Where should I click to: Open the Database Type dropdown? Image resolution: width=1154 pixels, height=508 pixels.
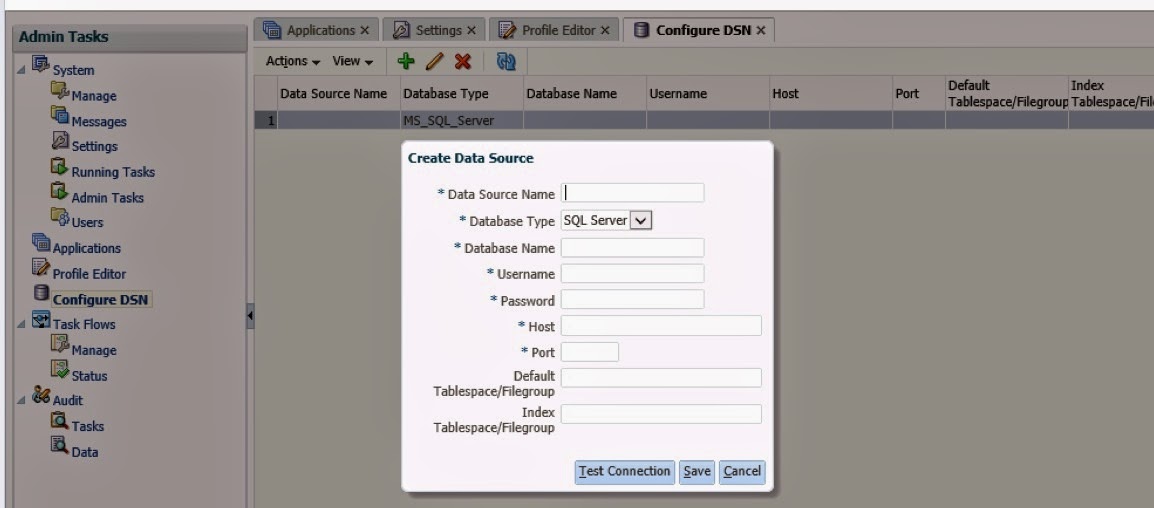click(x=641, y=220)
